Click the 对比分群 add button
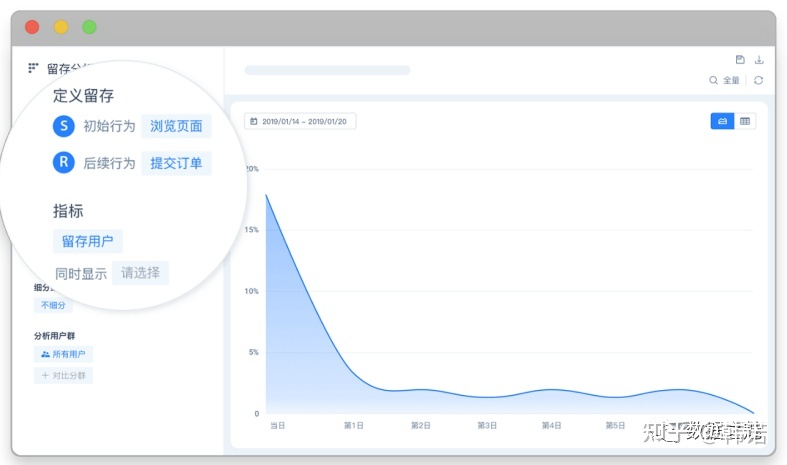 pyautogui.click(x=63, y=375)
